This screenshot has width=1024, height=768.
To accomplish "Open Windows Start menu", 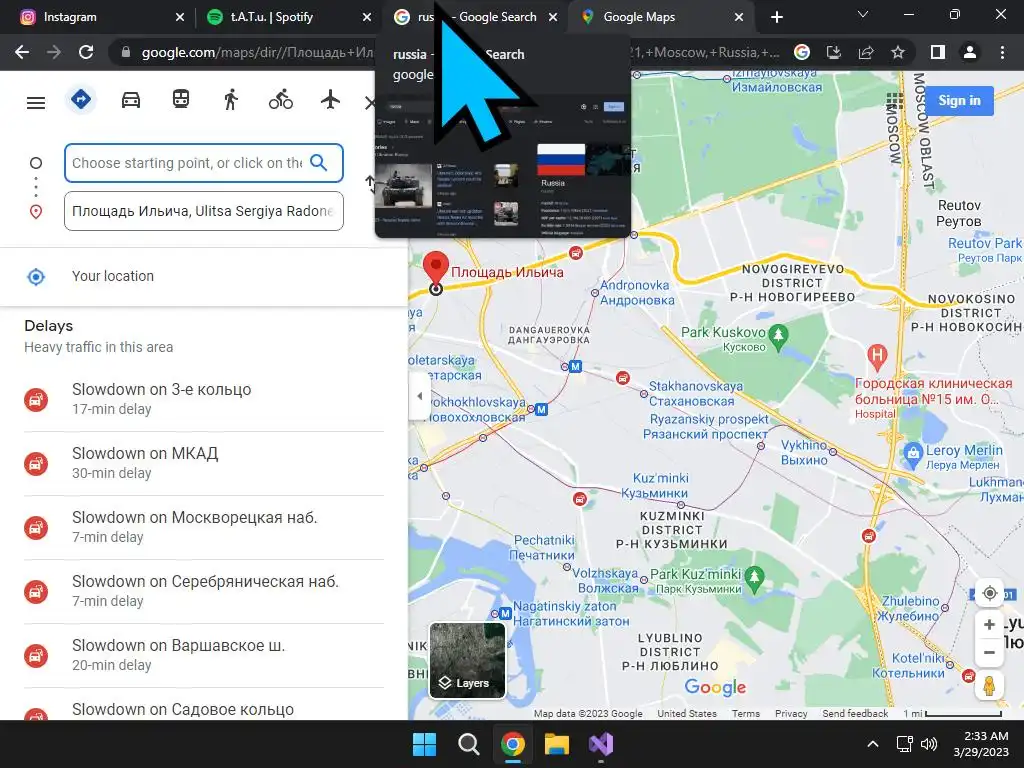I will point(424,744).
